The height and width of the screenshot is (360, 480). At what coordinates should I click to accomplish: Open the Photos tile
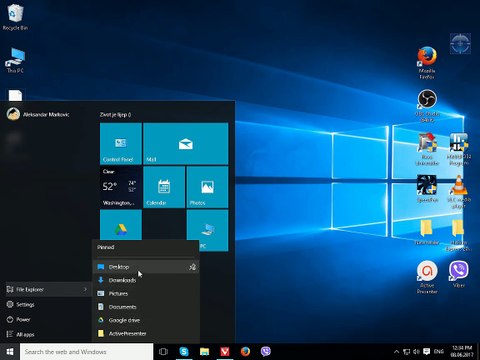[207, 187]
